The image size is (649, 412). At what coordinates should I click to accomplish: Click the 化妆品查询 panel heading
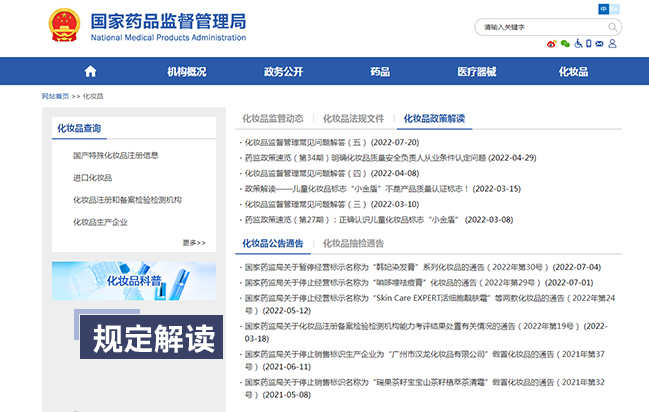click(x=79, y=128)
